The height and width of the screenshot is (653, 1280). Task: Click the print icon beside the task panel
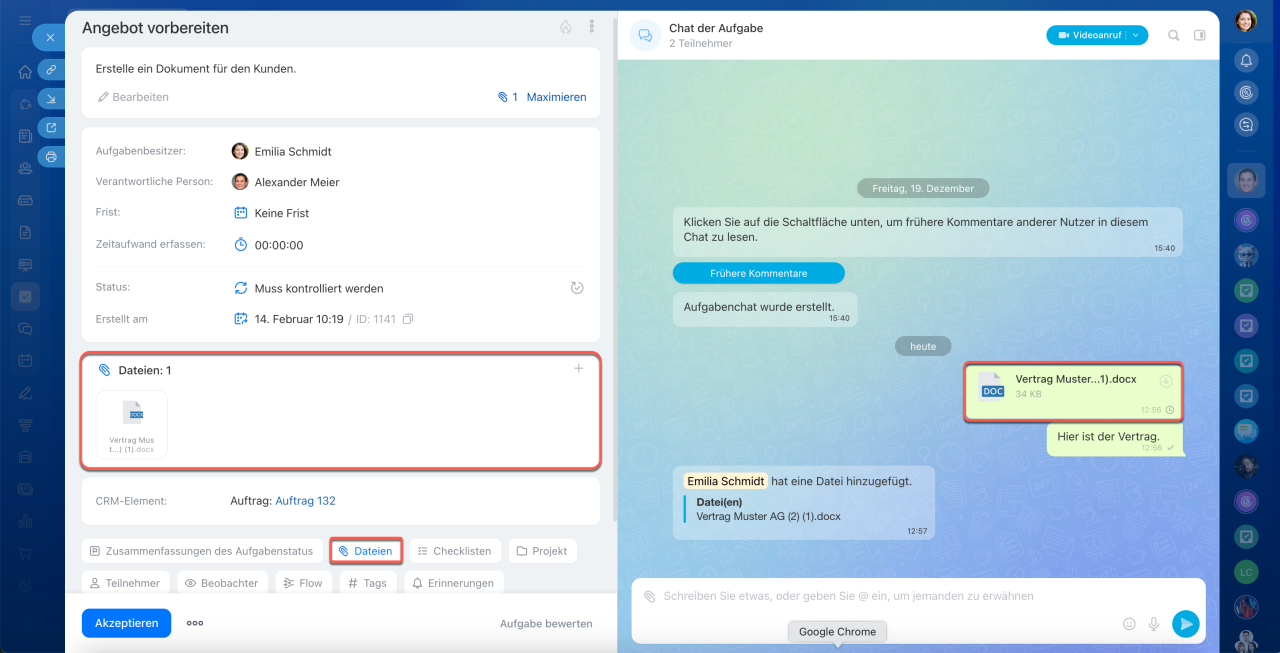click(51, 156)
